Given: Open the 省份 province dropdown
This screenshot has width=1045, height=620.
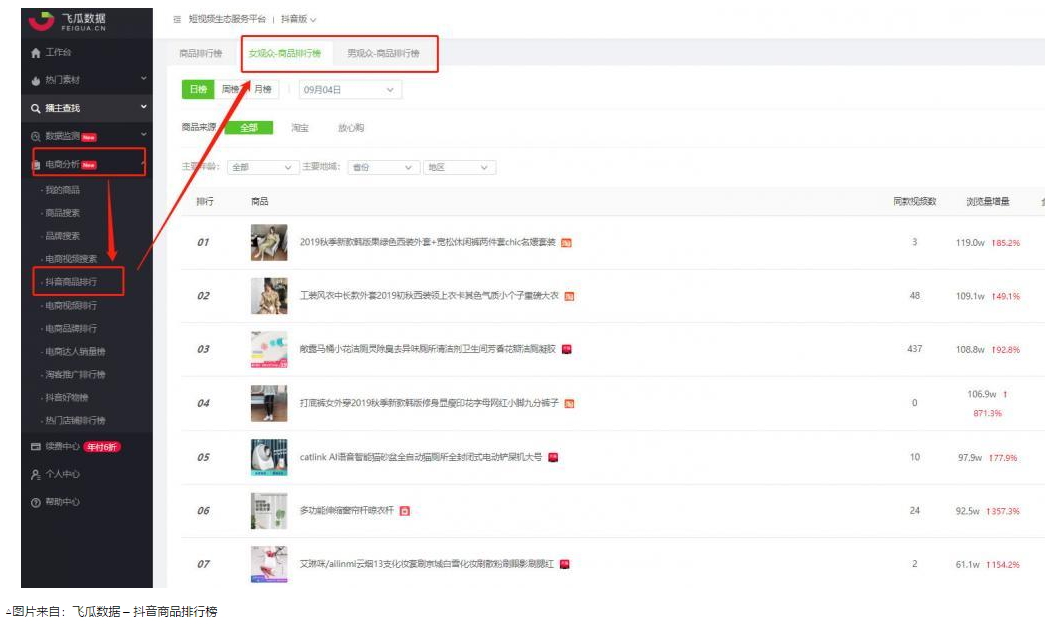Looking at the screenshot, I should [380, 167].
